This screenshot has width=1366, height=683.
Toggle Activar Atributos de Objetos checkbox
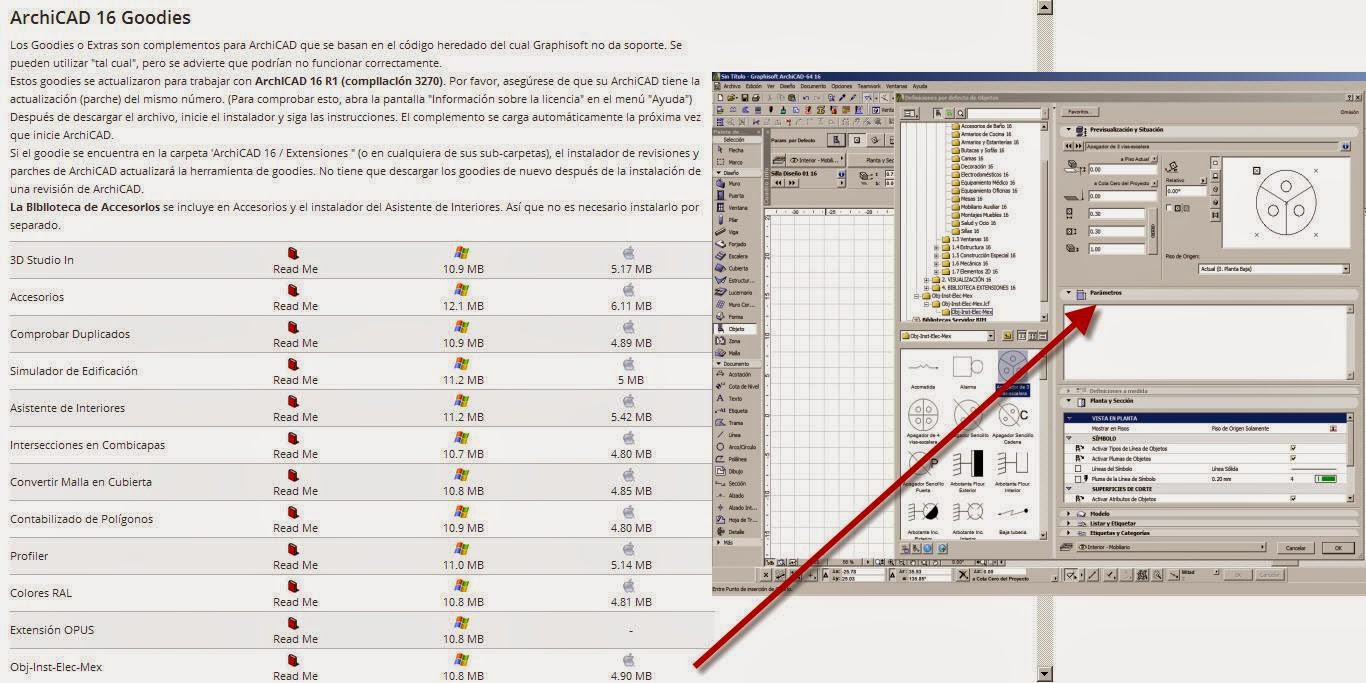click(x=1293, y=498)
